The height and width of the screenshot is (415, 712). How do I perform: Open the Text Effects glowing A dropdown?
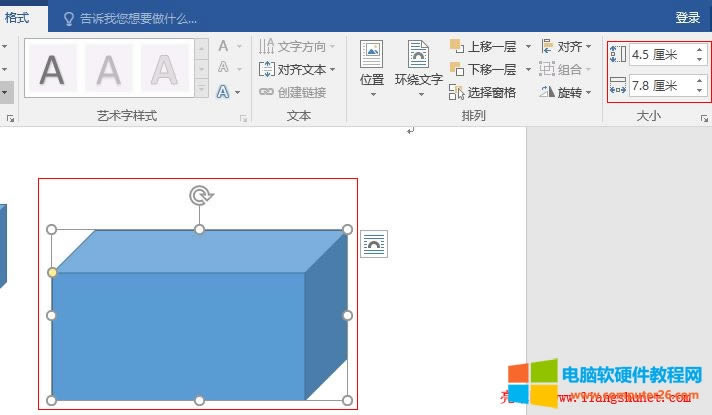pos(228,92)
